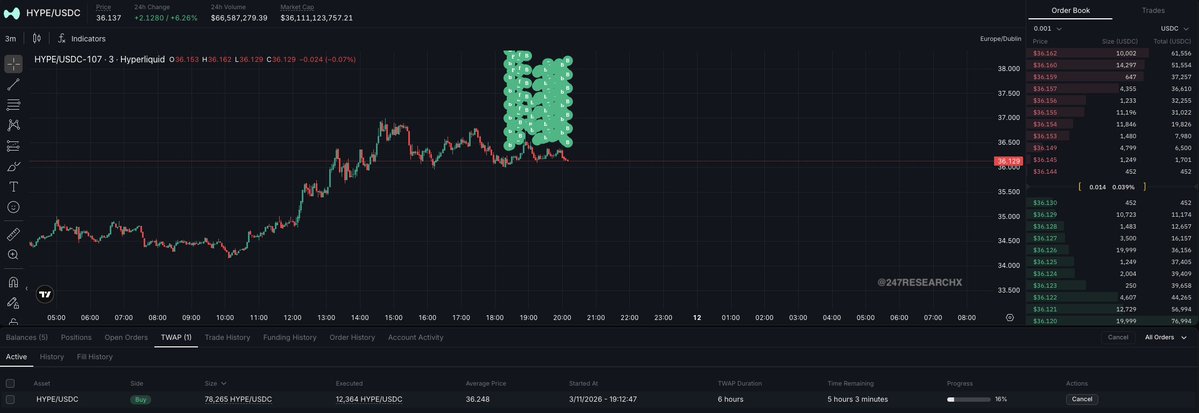Cancel the HYPE/USDC TWAP order in Actions
Viewport: 1199px width, 413px height.
(1082, 399)
